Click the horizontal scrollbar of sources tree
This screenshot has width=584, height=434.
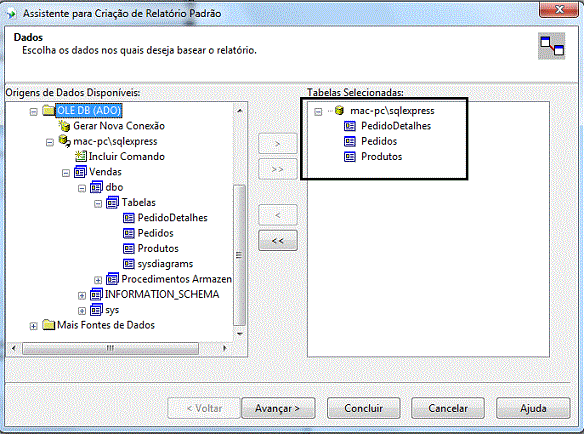click(x=119, y=348)
